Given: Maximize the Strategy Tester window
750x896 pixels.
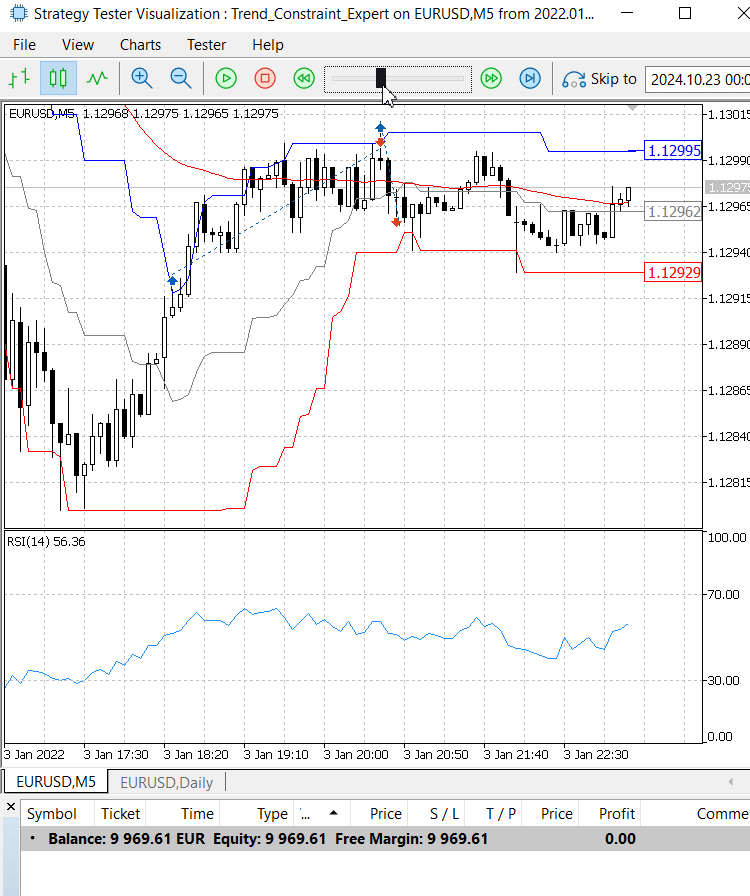Looking at the screenshot, I should pyautogui.click(x=685, y=13).
